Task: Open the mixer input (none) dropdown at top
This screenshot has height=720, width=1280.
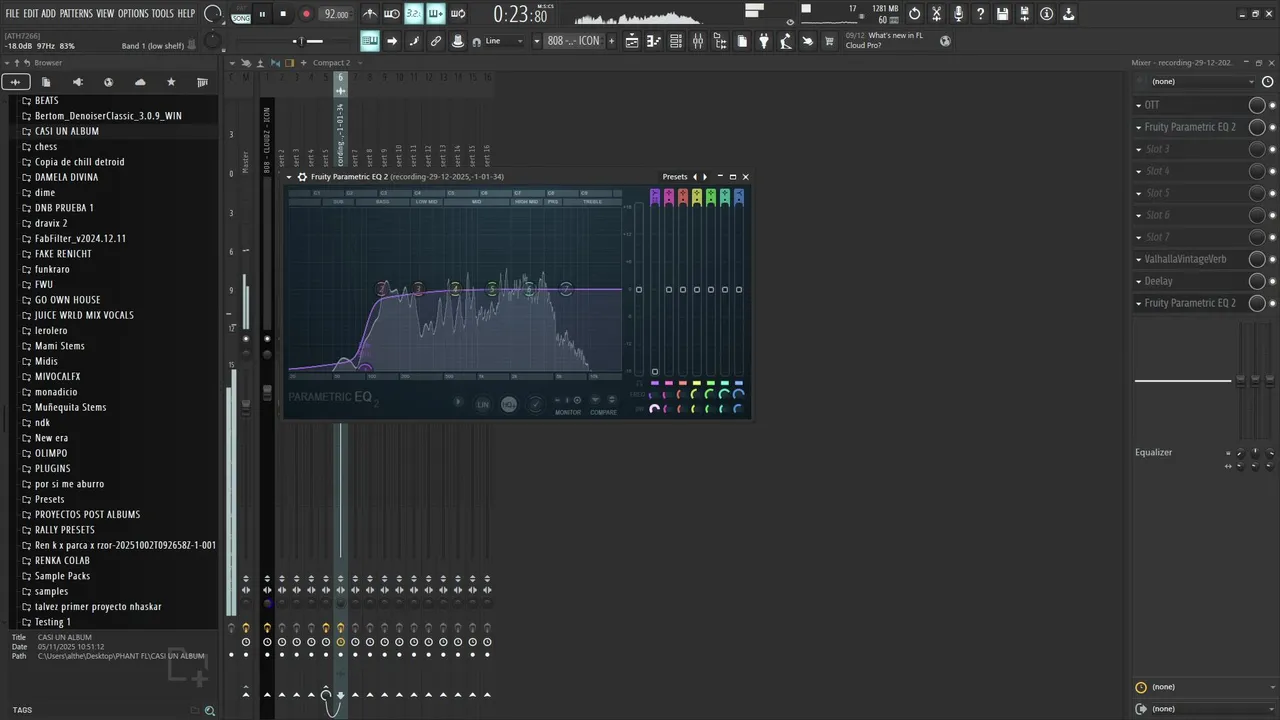Action: tap(1203, 81)
